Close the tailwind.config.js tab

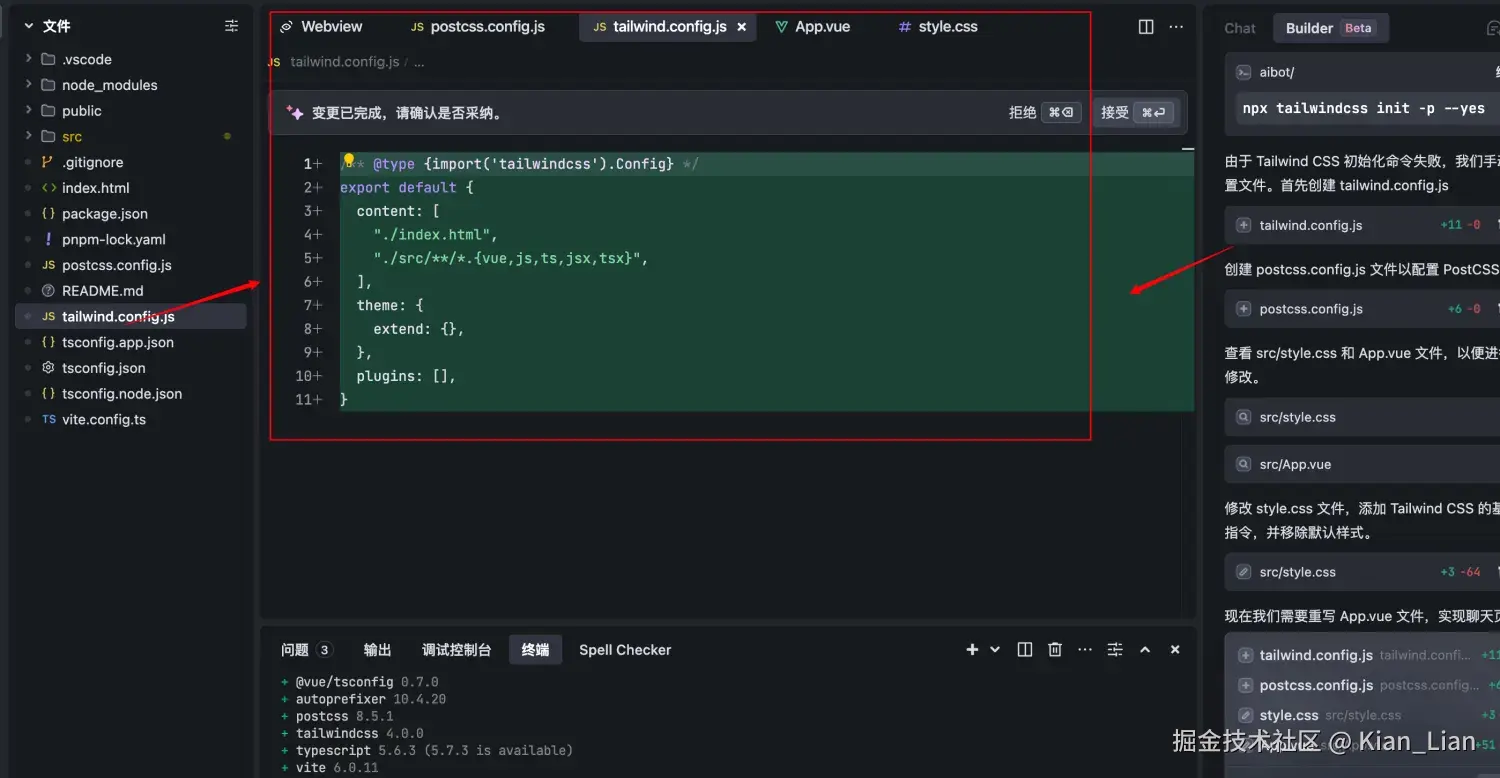click(741, 27)
